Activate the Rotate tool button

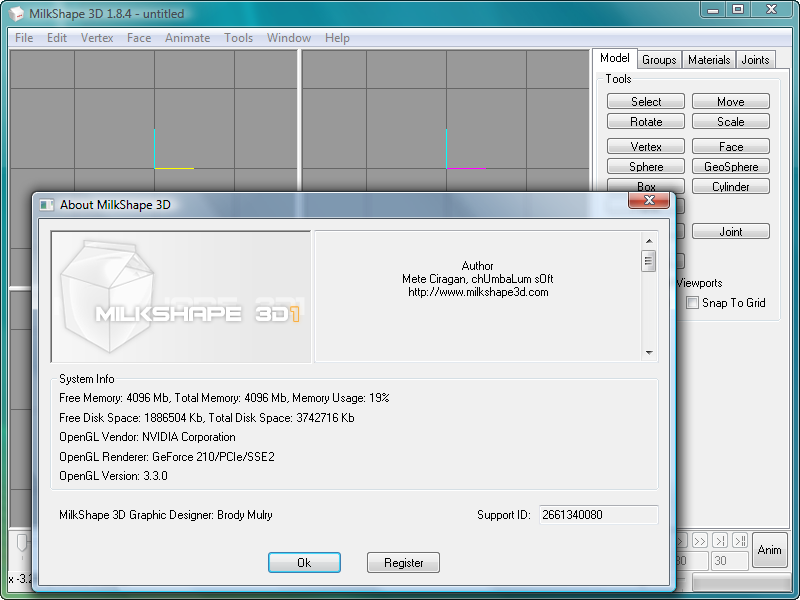click(645, 121)
